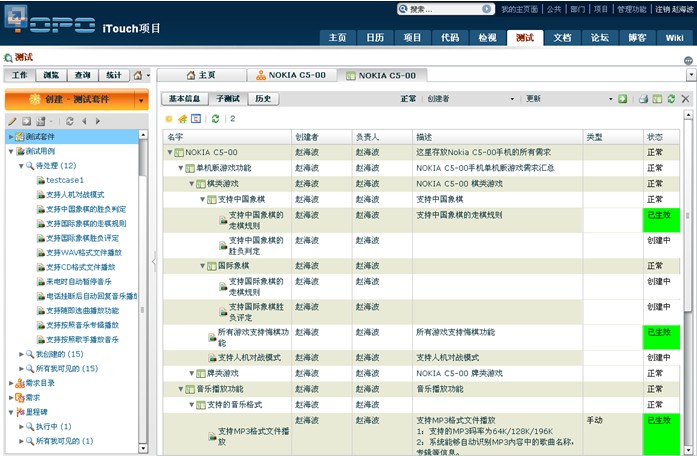This screenshot has height=456, width=697.
Task: Open the 历史 sub-tab
Action: 263,99
